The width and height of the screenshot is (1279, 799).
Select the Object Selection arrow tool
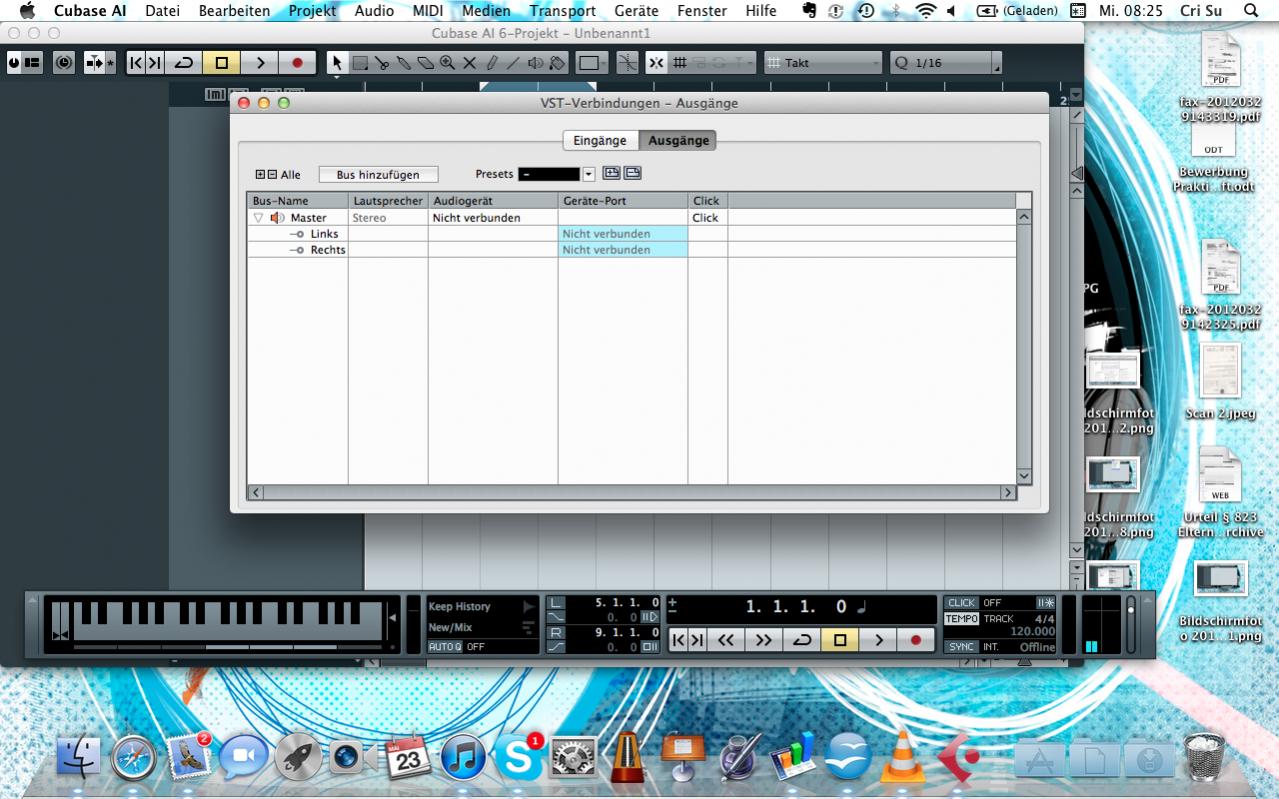click(x=337, y=62)
